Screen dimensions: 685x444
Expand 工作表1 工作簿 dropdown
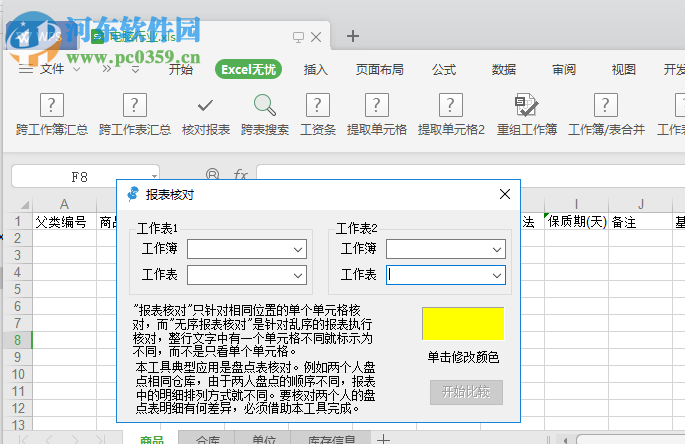pyautogui.click(x=298, y=250)
